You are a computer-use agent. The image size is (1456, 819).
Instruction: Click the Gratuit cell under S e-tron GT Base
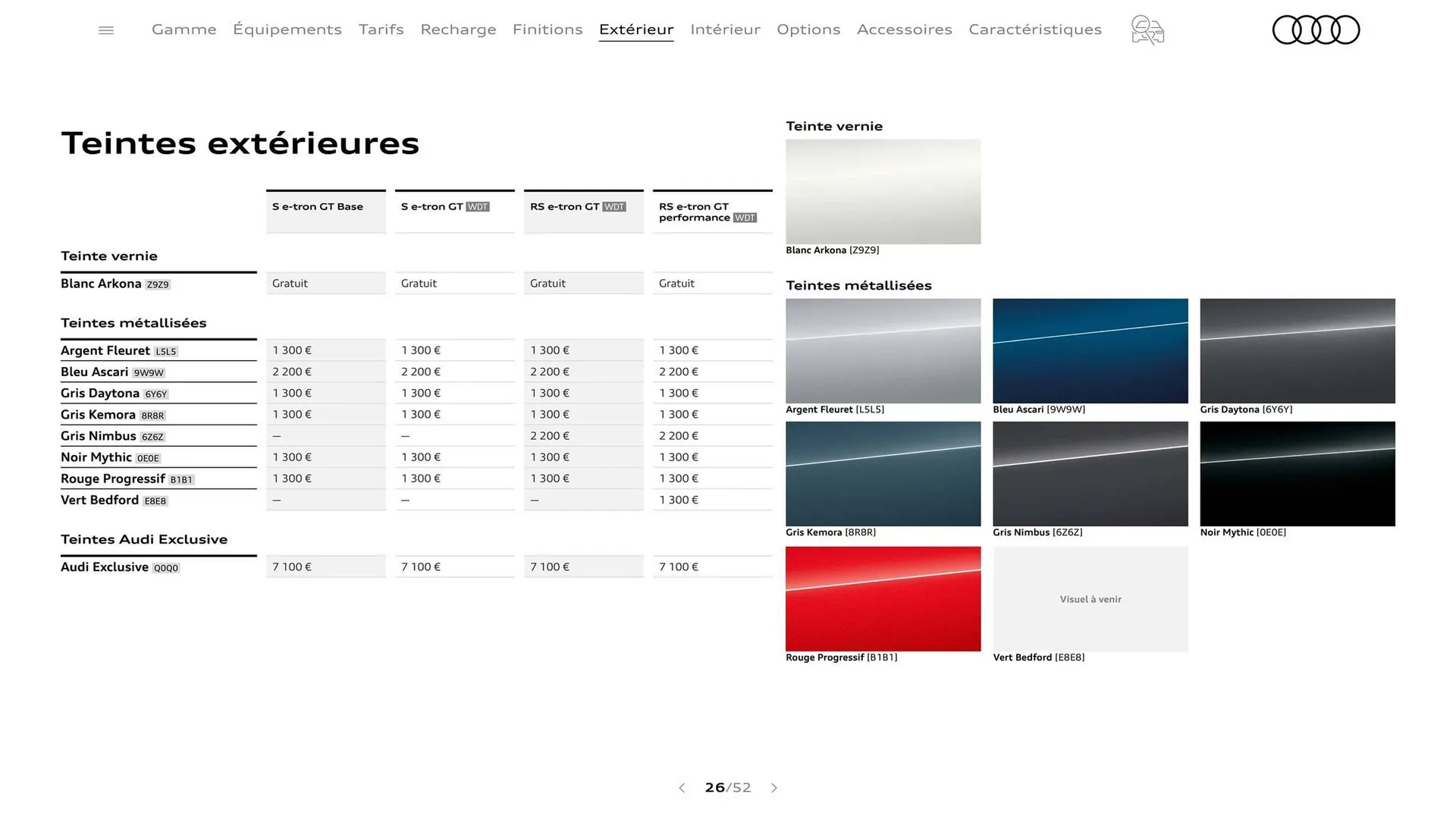[x=325, y=283]
